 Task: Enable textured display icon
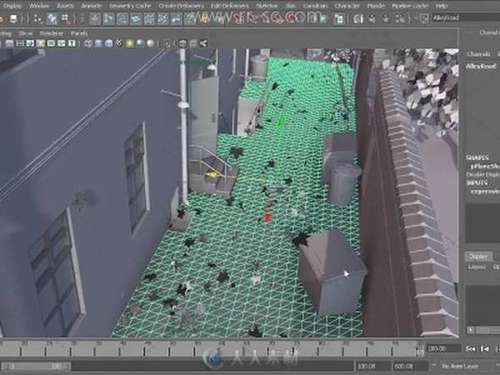(x=119, y=43)
